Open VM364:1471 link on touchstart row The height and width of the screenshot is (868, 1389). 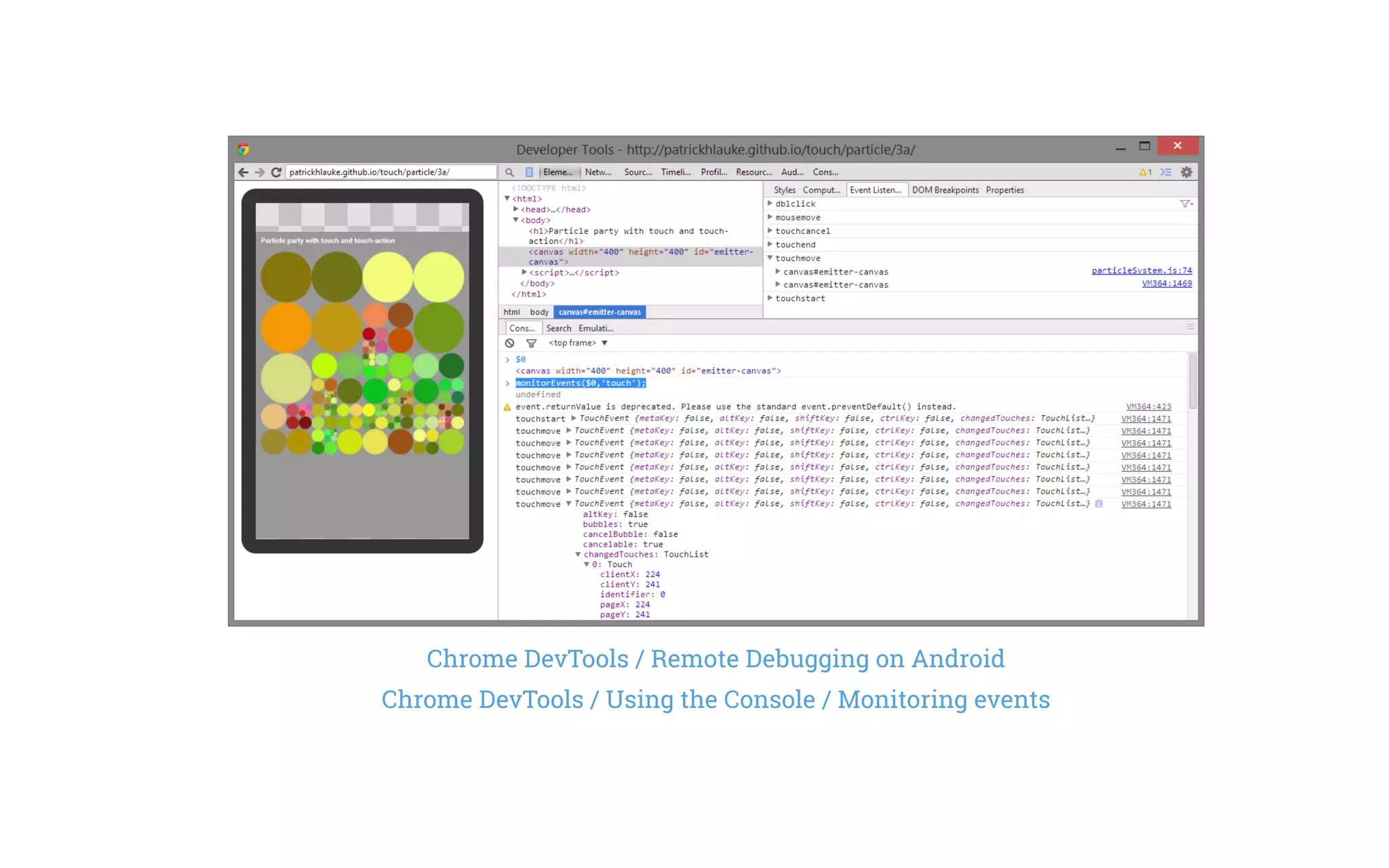pos(1146,419)
